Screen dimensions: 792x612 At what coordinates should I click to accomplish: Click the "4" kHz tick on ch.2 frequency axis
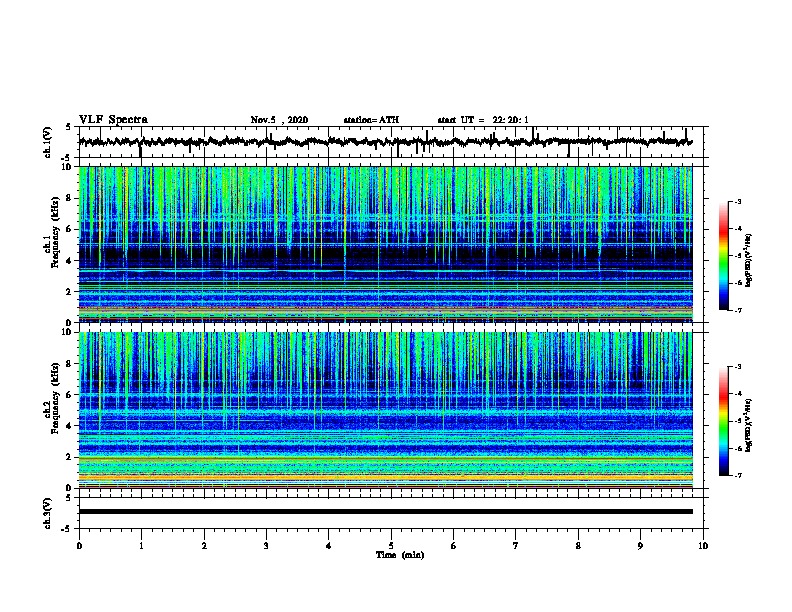point(70,426)
